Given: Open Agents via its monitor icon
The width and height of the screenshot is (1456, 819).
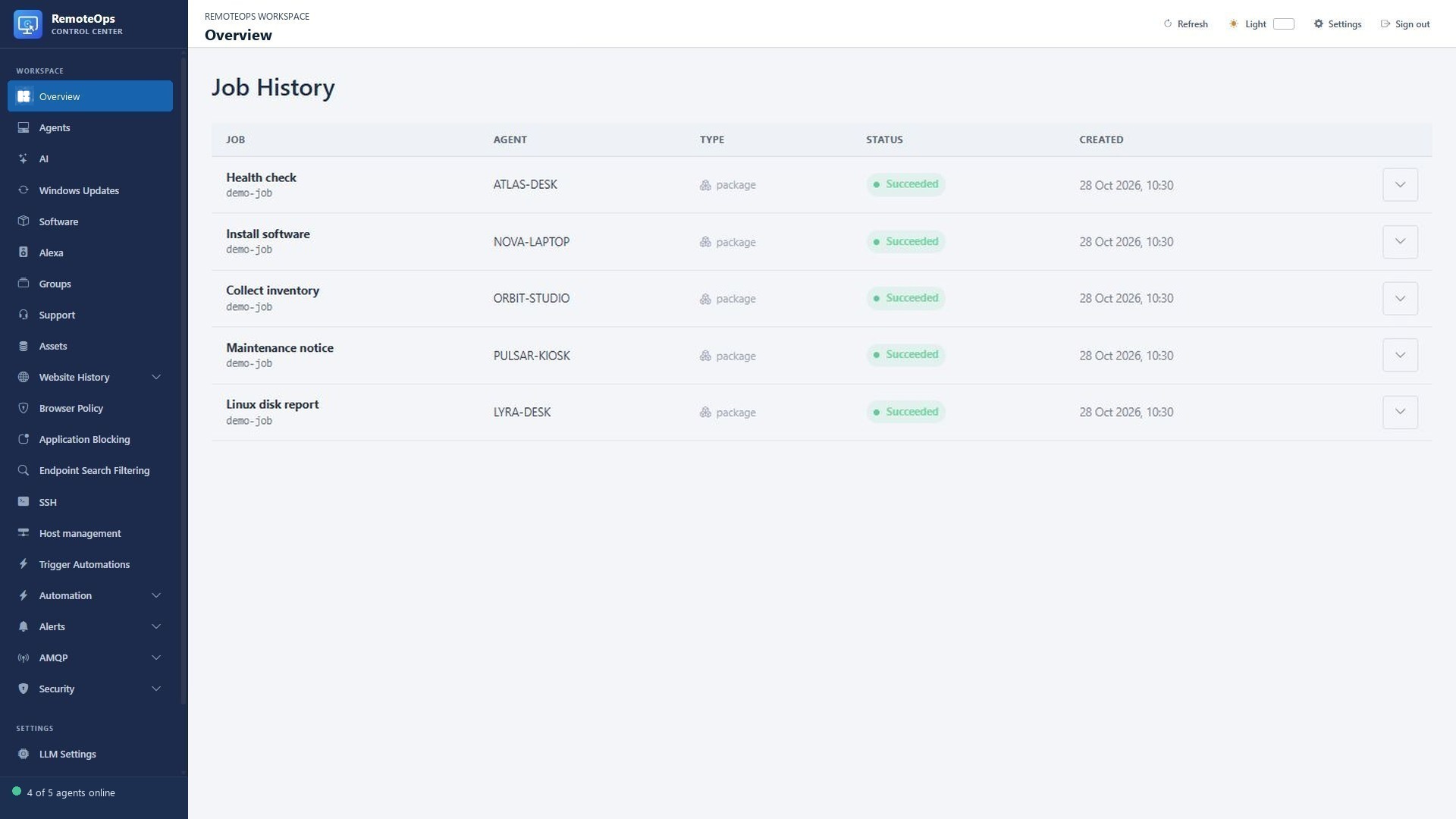Looking at the screenshot, I should pyautogui.click(x=24, y=127).
